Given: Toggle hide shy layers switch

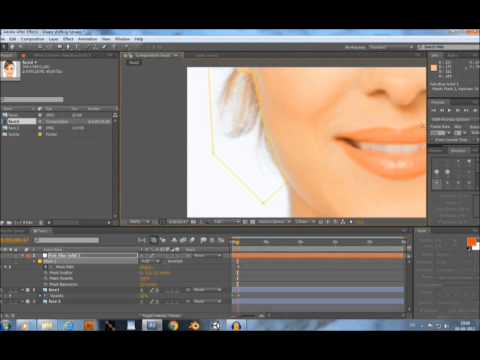Looking at the screenshot, I should tap(174, 240).
